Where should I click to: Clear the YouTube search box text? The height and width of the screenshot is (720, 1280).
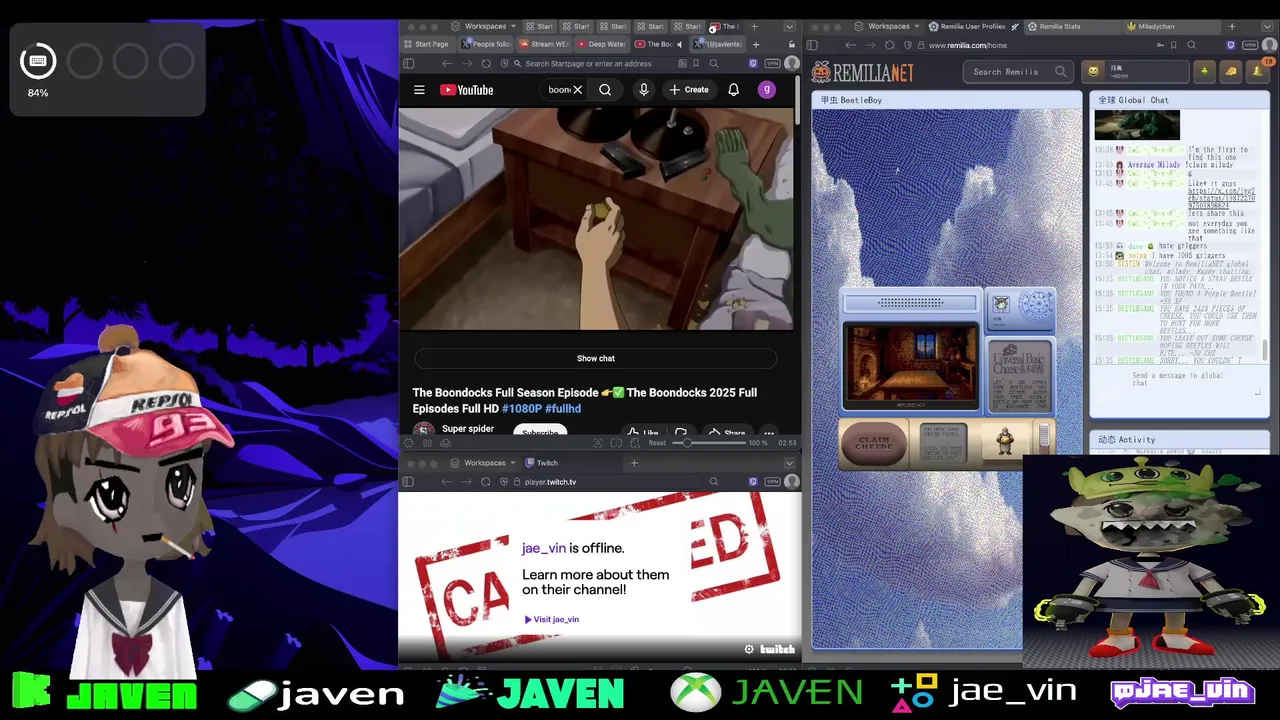577,90
